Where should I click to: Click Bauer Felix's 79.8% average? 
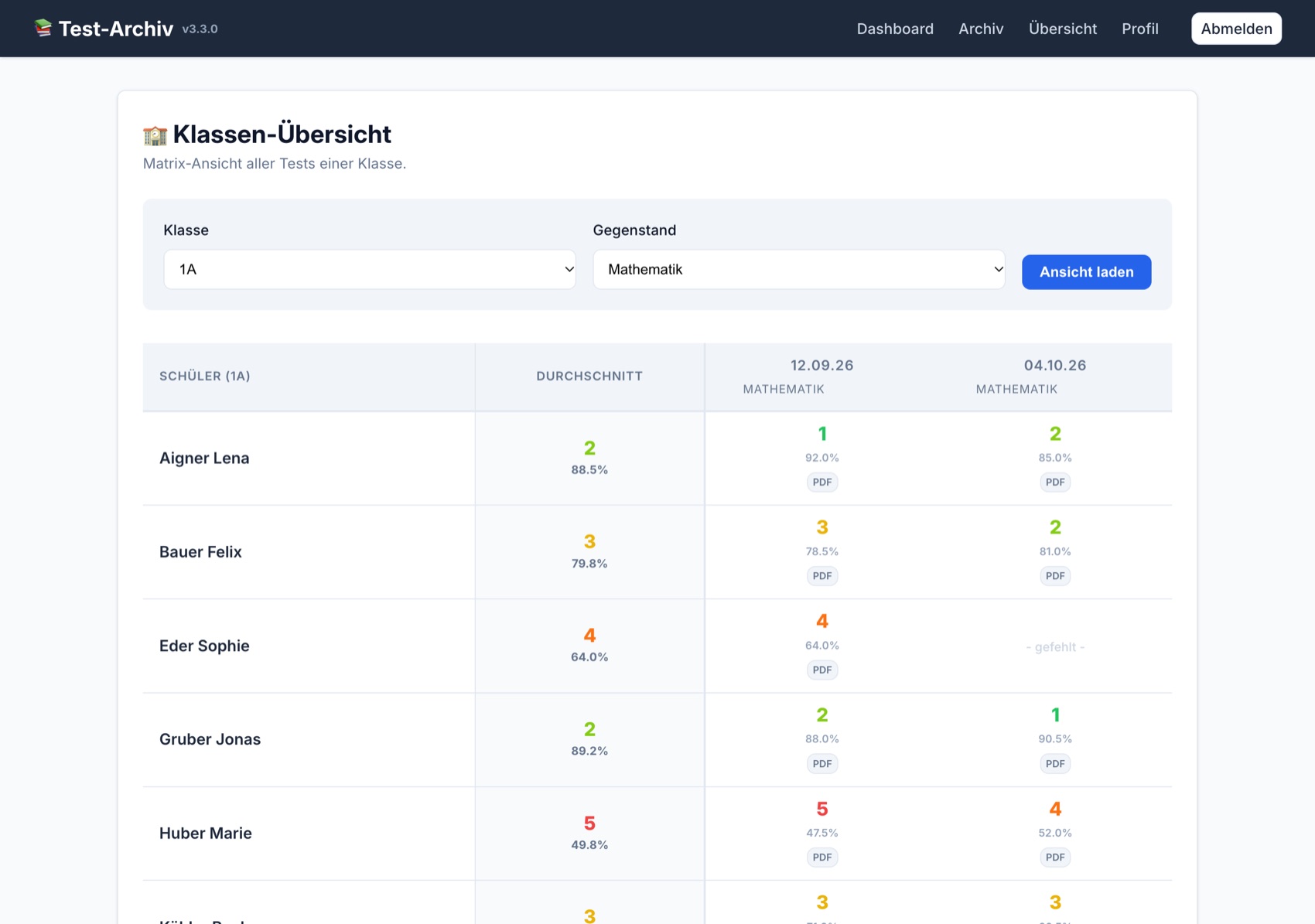coord(589,564)
